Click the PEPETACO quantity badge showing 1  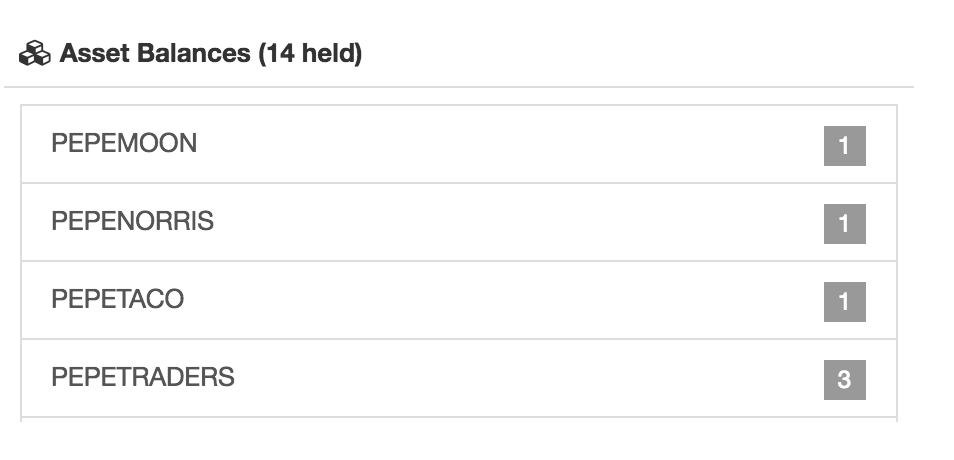pyautogui.click(x=844, y=301)
